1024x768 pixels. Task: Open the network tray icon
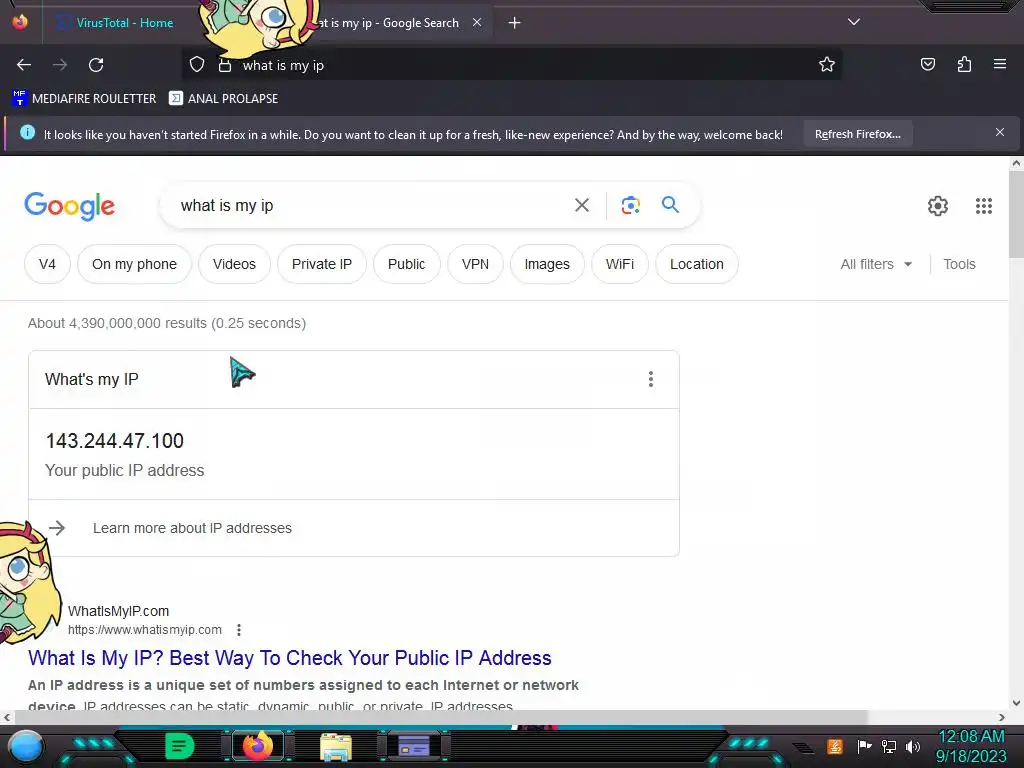click(889, 746)
